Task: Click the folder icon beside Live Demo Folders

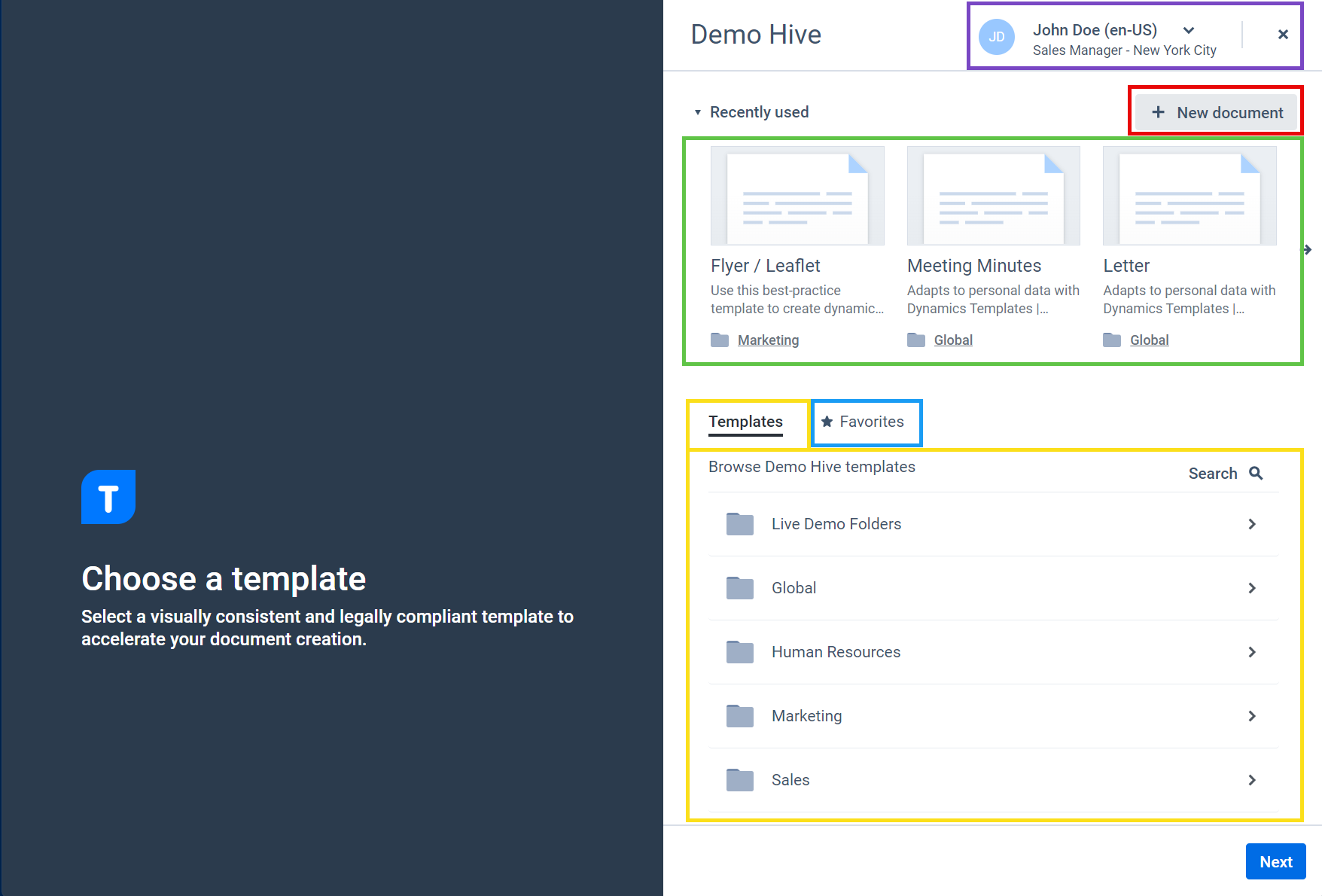Action: click(x=740, y=524)
